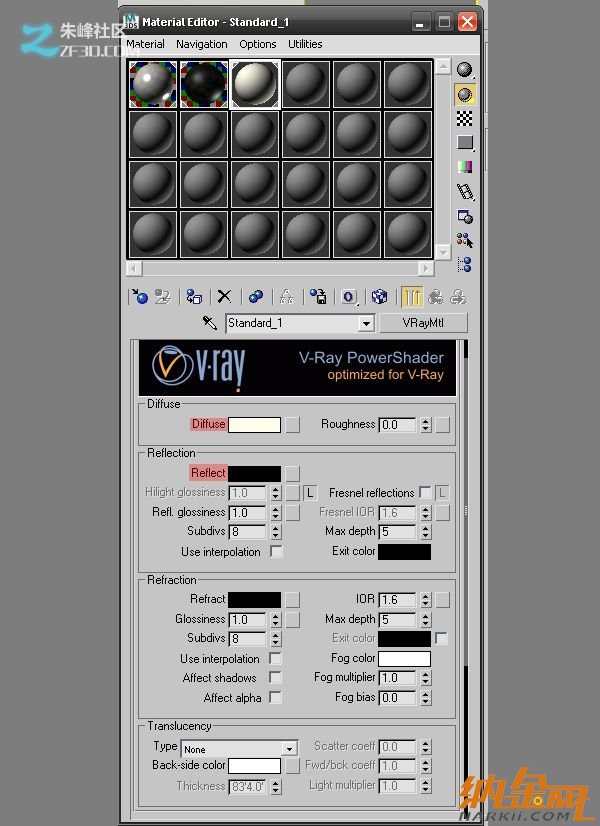Viewport: 600px width, 826px height.
Task: Click the Reset Map/Mtl X icon
Action: click(224, 297)
